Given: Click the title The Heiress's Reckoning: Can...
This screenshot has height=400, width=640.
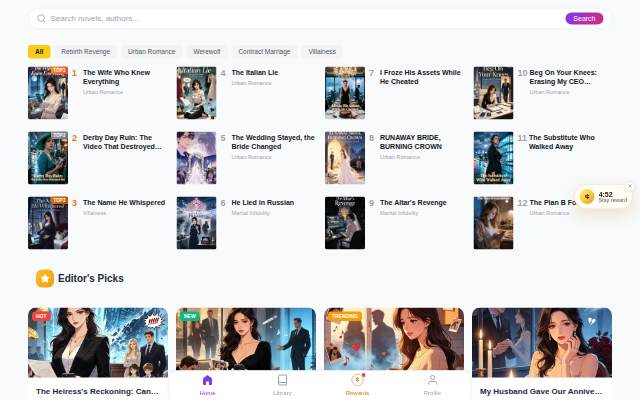Looking at the screenshot, I should coord(97,391).
